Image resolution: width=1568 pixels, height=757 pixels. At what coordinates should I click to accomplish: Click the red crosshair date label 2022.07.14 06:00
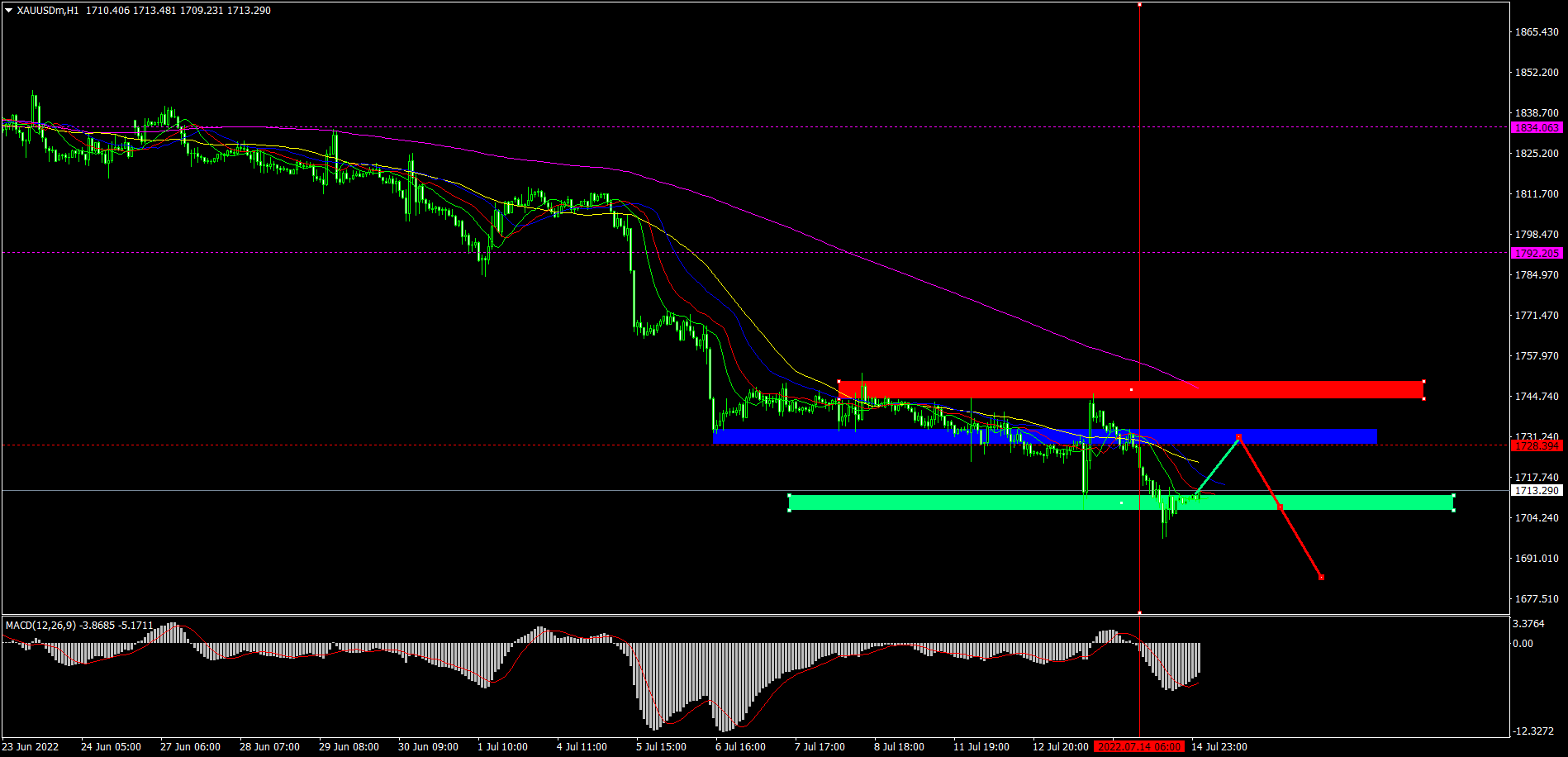click(1139, 747)
